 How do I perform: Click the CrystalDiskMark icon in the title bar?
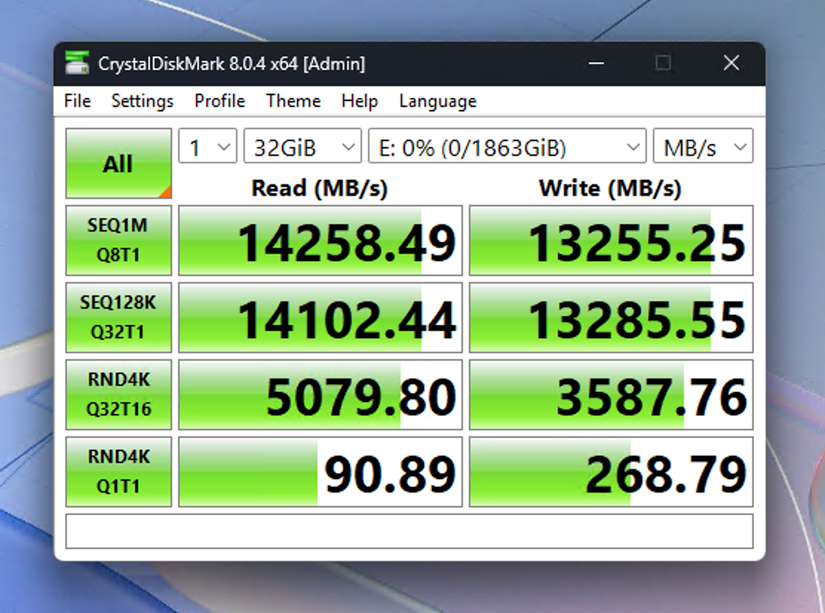(77, 63)
